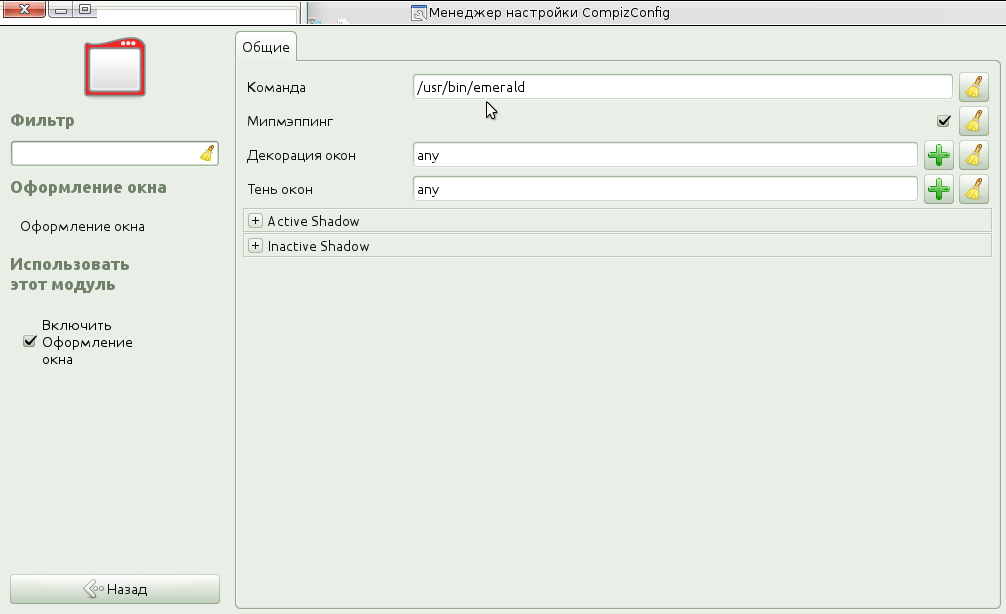This screenshot has width=1006, height=614.
Task: Click the Мипмэппинг label
Action: (x=290, y=121)
